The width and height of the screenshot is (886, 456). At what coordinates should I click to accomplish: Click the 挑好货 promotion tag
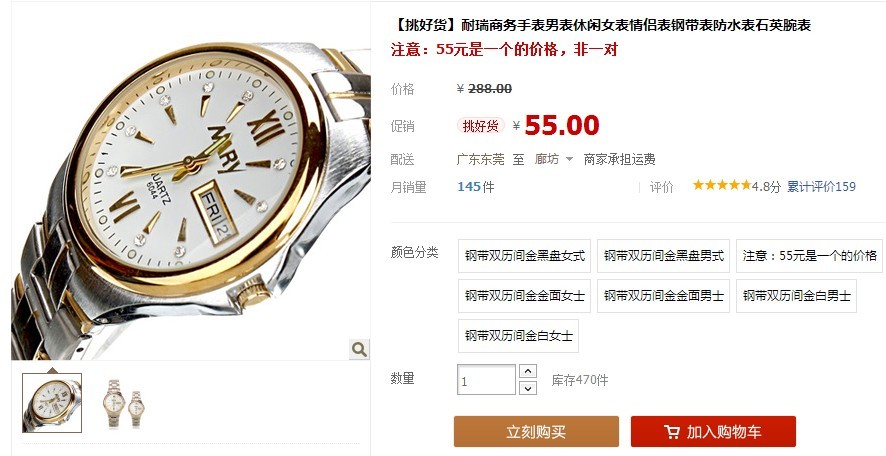(480, 126)
